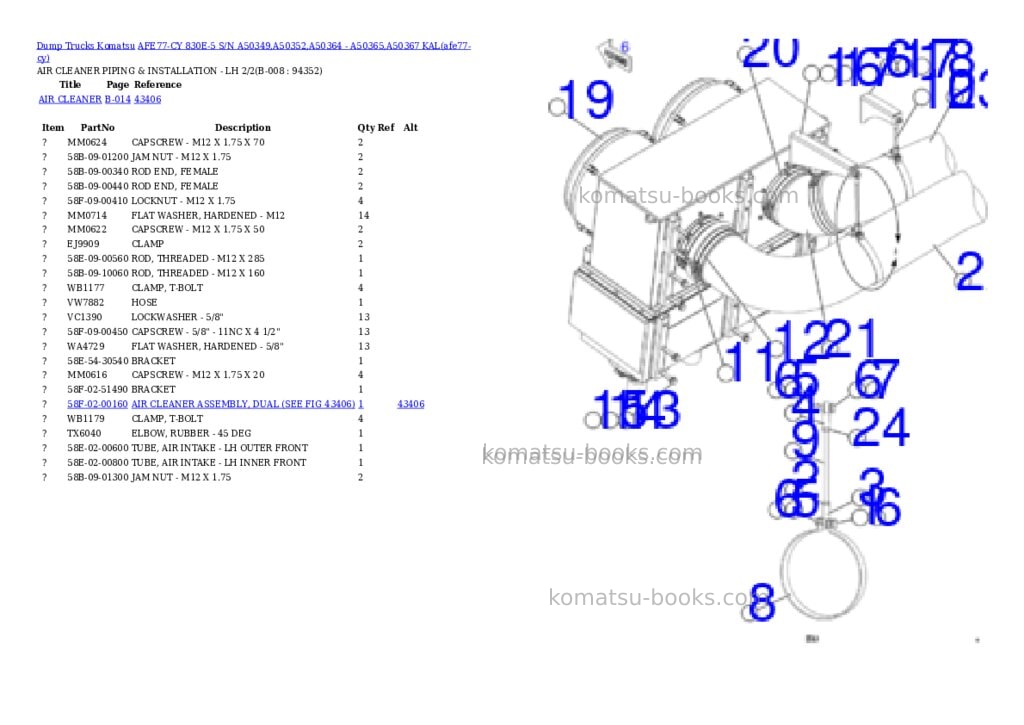
Task: Select LOCKWASHER - 5/8" description
Action: click(178, 317)
